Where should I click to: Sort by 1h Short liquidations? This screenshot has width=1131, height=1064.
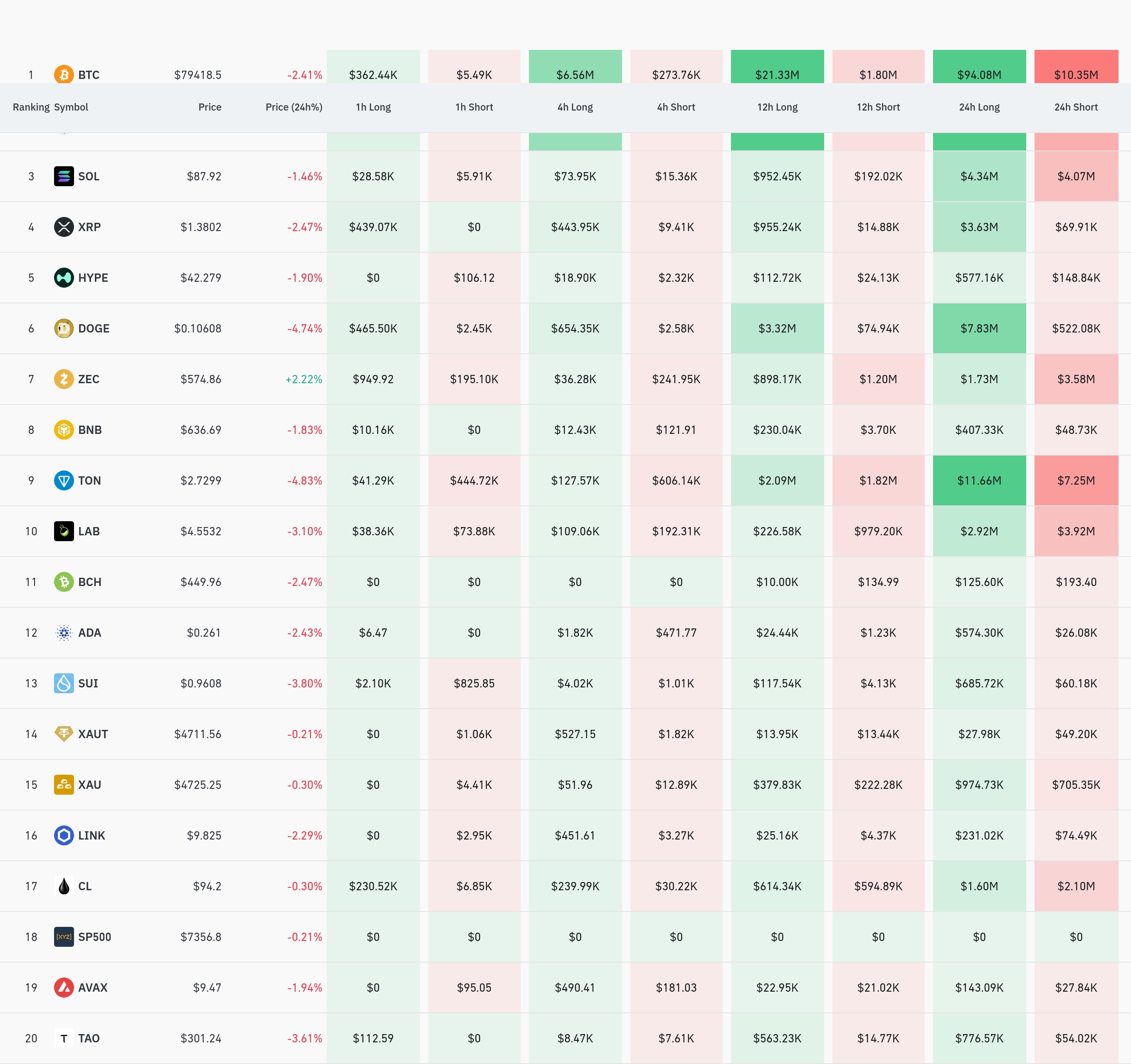(474, 107)
